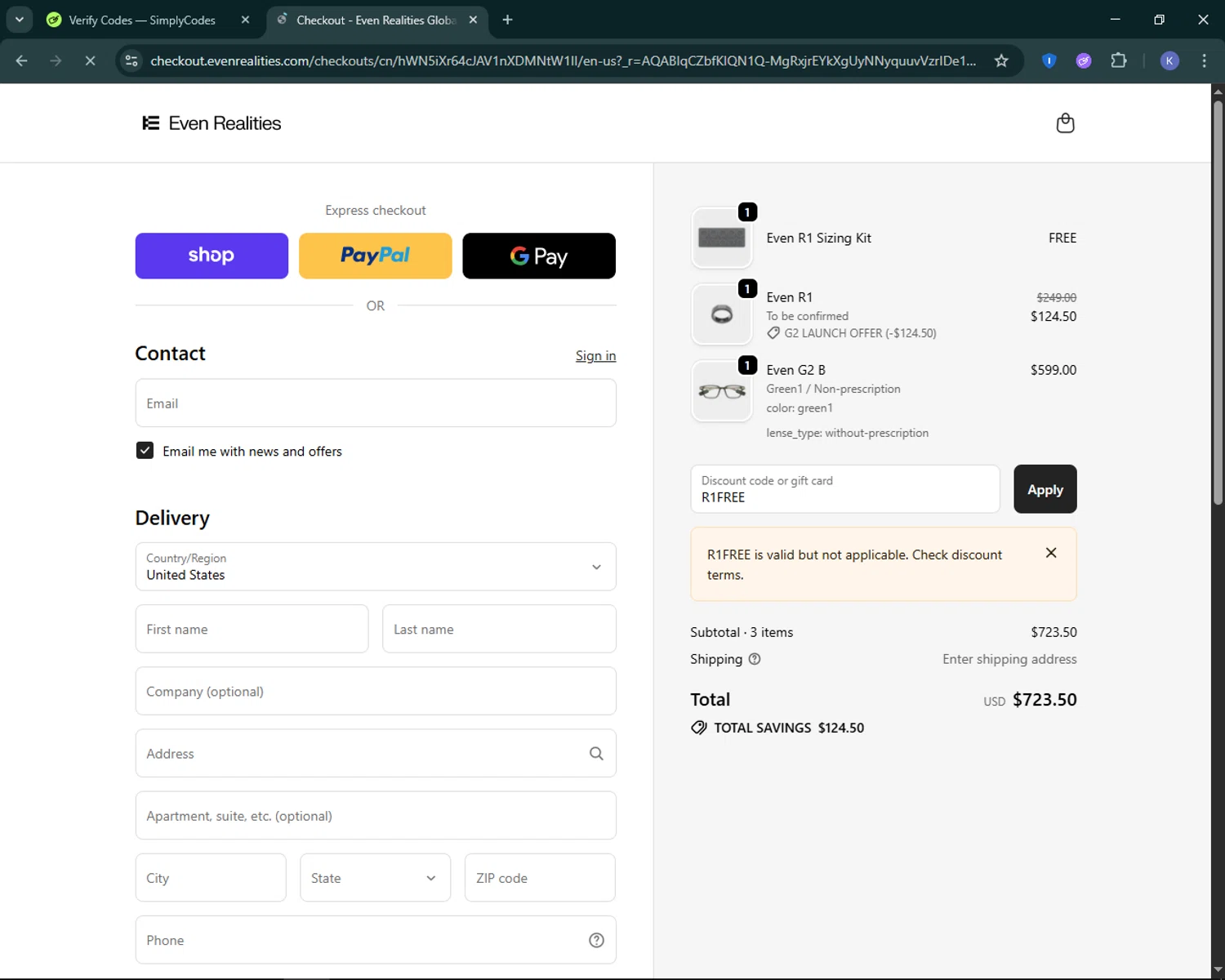Image resolution: width=1225 pixels, height=980 pixels.
Task: Click the total savings tag icon
Action: pyautogui.click(x=699, y=728)
